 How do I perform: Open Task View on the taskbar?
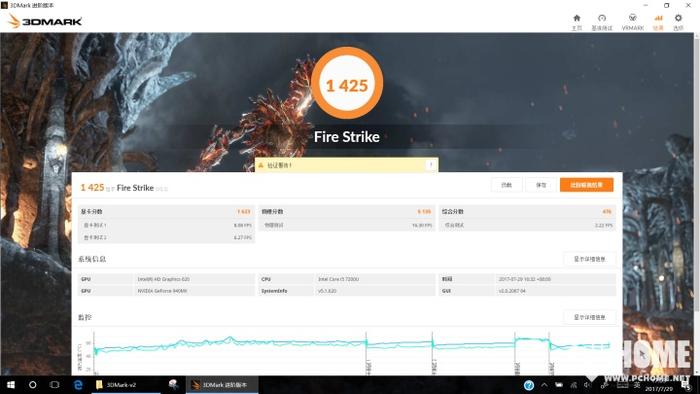(x=54, y=385)
